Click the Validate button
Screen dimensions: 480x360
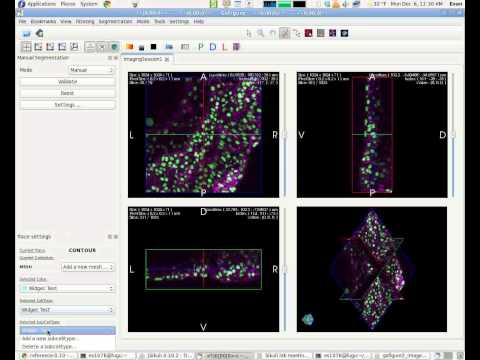point(68,82)
